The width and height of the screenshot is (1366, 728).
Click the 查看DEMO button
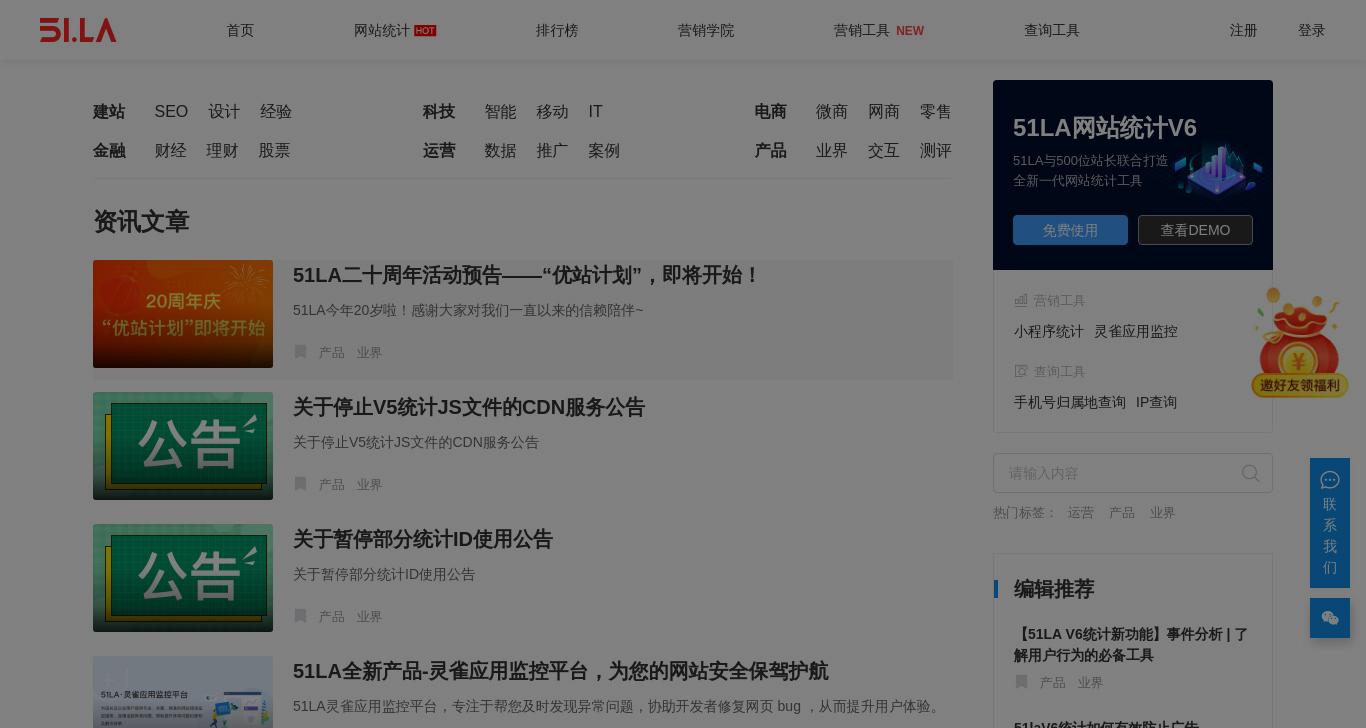1195,230
